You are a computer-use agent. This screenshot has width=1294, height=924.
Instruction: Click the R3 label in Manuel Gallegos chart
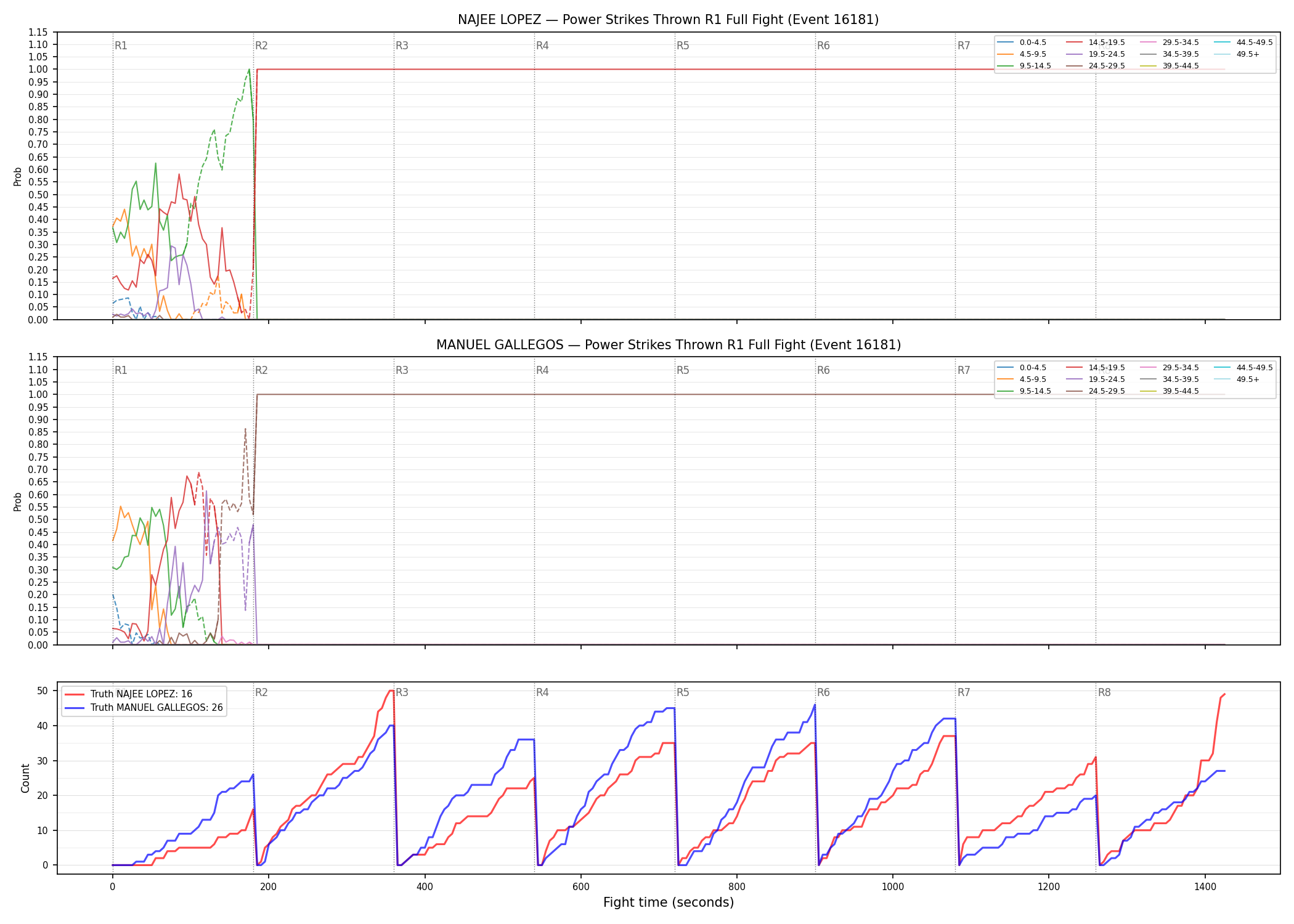[402, 370]
